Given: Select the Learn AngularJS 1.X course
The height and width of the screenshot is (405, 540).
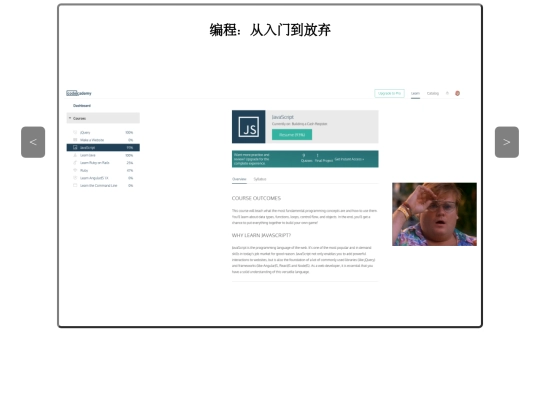Looking at the screenshot, I should pyautogui.click(x=103, y=178).
